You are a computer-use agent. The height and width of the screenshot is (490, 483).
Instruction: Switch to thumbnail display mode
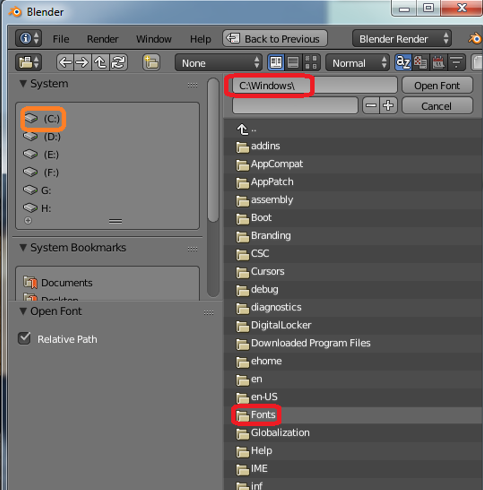coord(311,62)
